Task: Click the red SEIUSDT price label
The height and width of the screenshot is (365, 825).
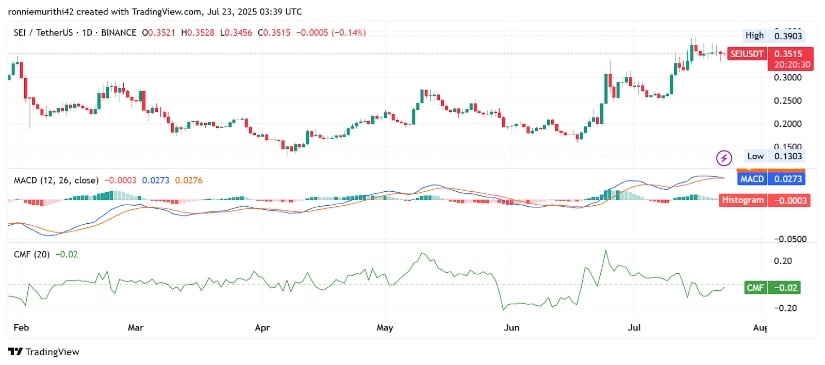Action: point(747,53)
